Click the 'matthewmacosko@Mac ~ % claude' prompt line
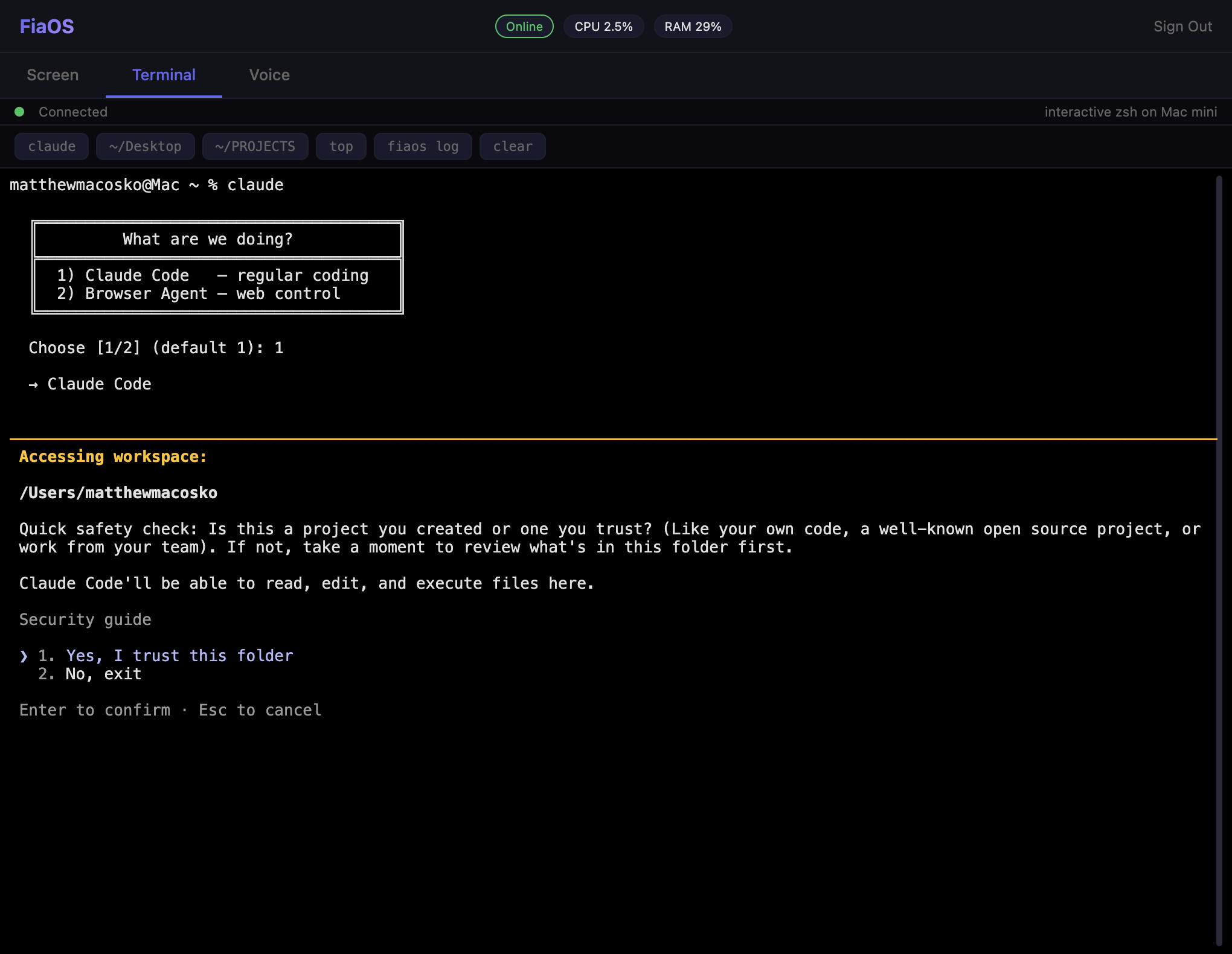The width and height of the screenshot is (1232, 954). point(147,185)
